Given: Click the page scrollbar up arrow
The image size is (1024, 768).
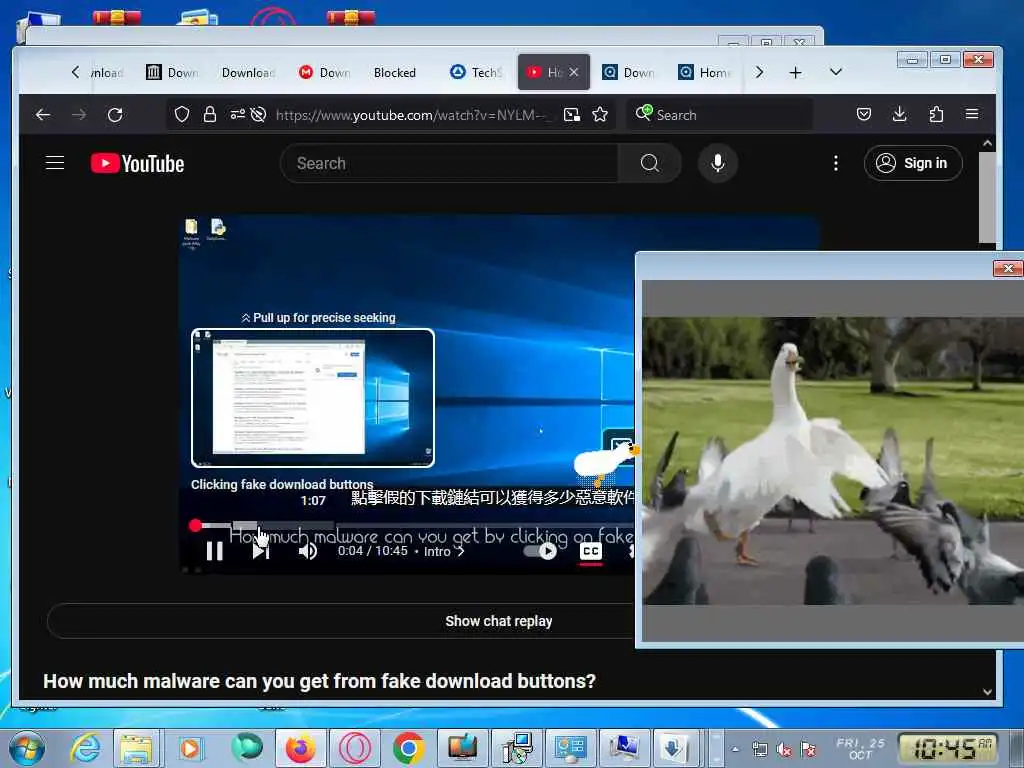Looking at the screenshot, I should click(x=987, y=143).
